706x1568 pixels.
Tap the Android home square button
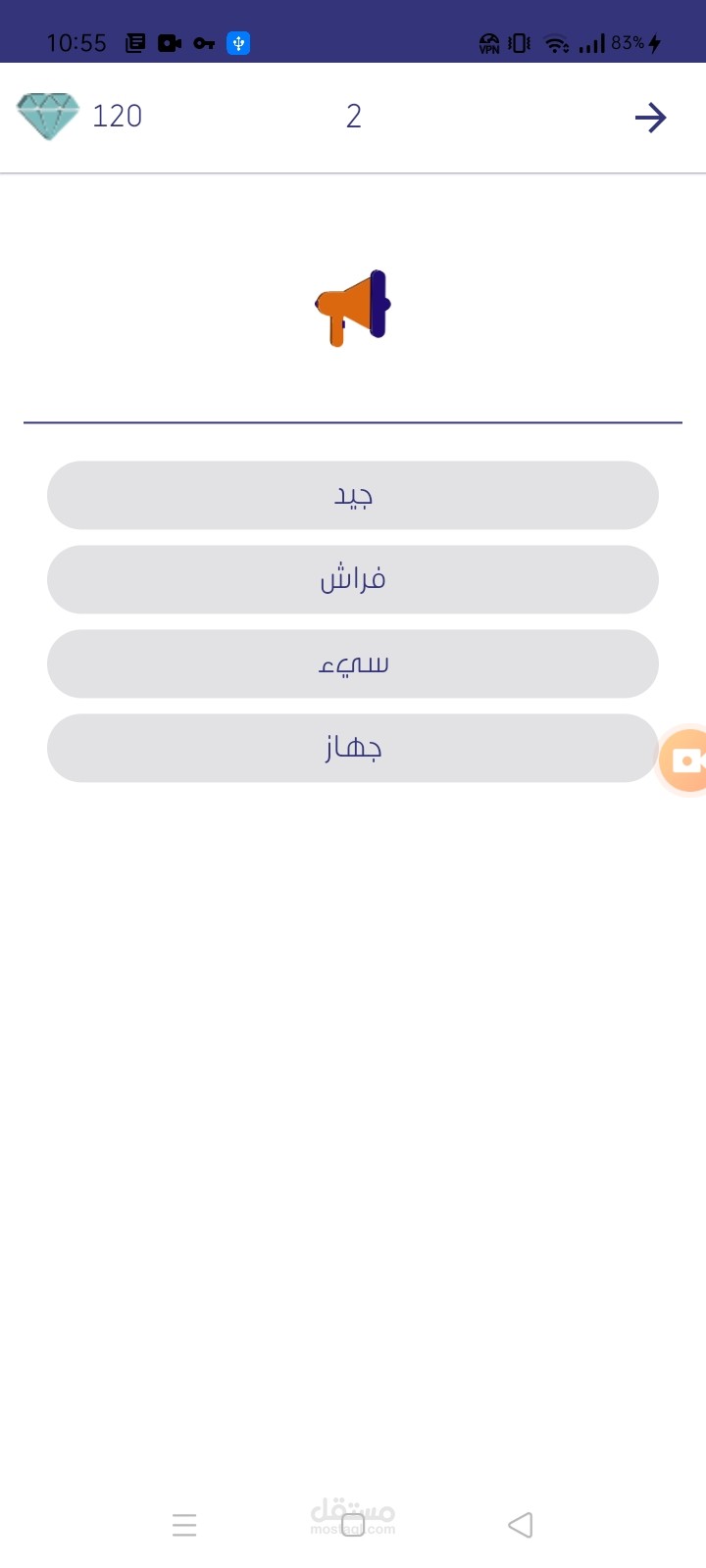pos(353,1525)
